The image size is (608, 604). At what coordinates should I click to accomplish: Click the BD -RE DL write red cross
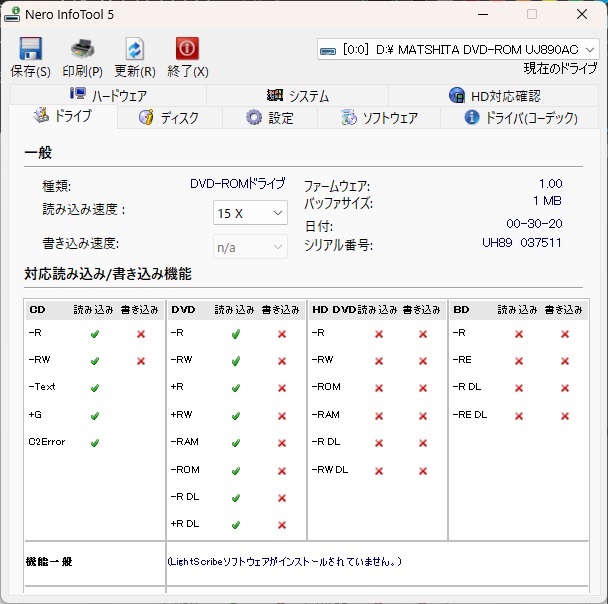tap(565, 416)
